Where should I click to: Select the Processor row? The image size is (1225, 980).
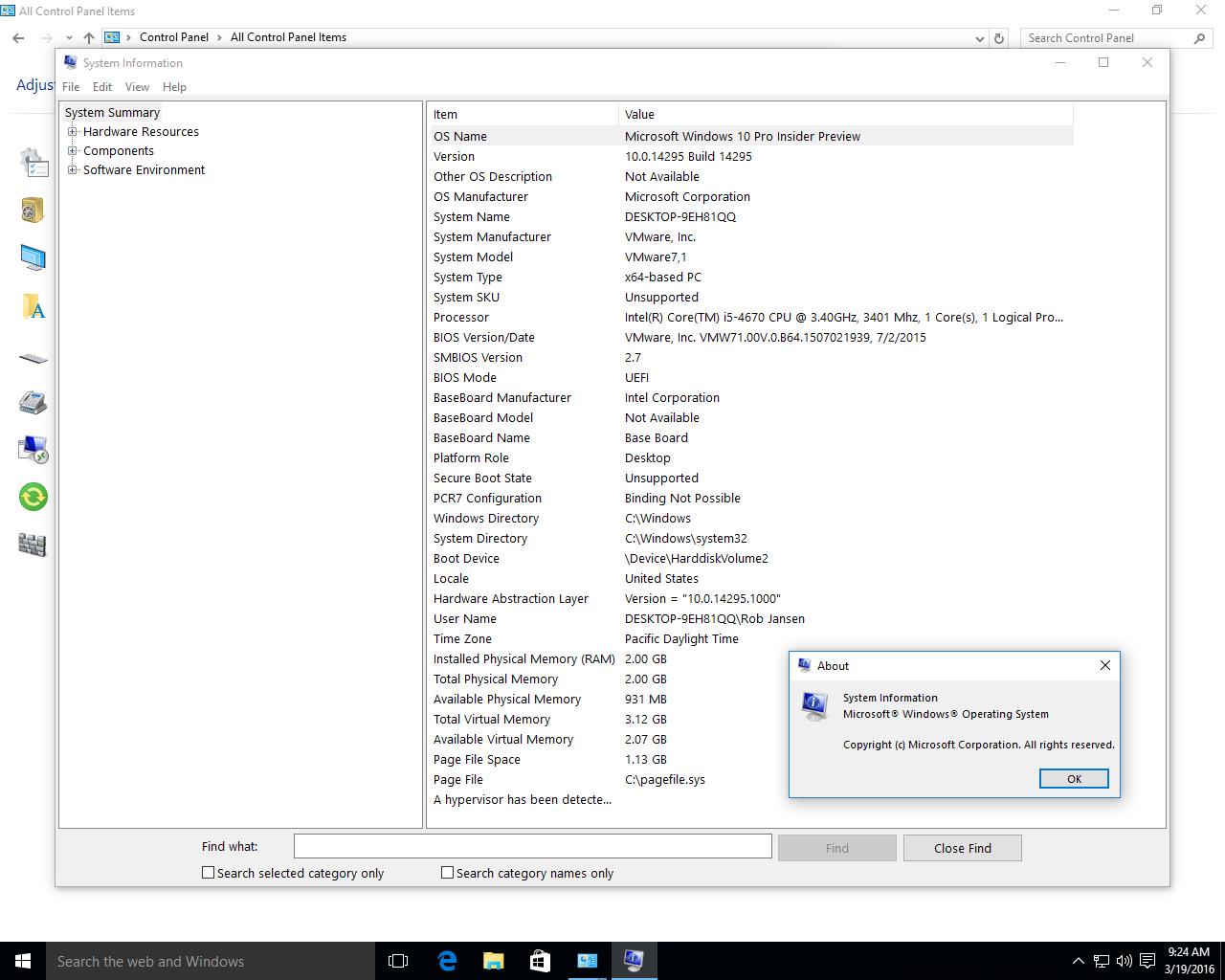[751, 317]
